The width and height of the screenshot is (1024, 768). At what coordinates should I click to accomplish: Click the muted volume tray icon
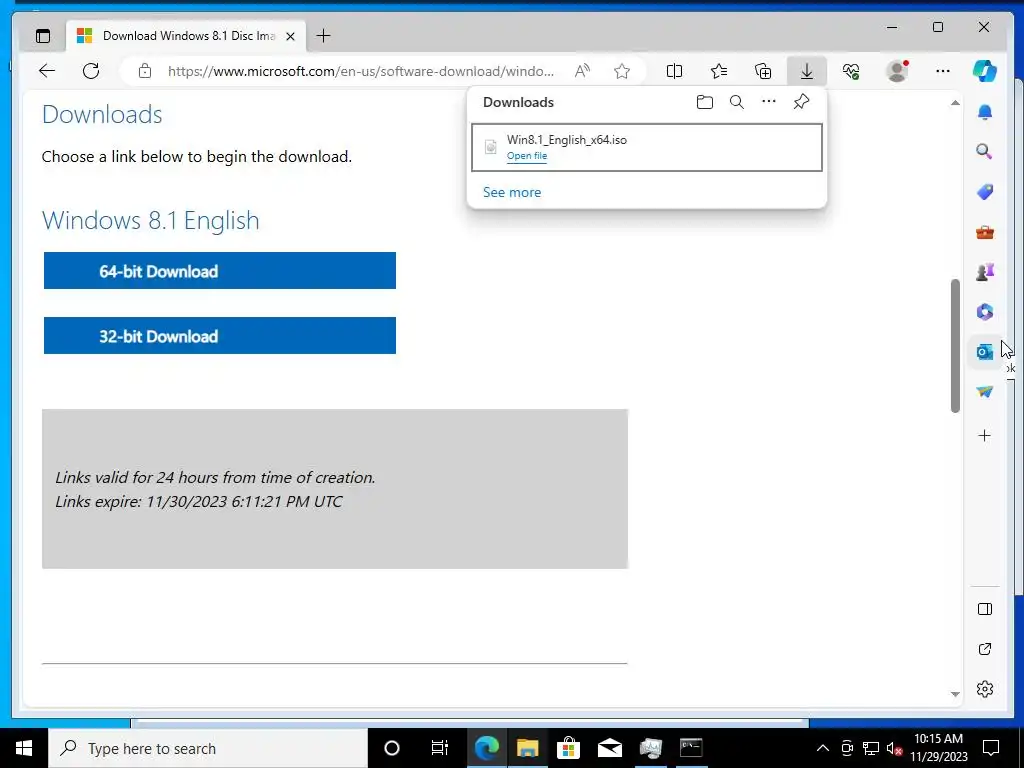(x=894, y=748)
